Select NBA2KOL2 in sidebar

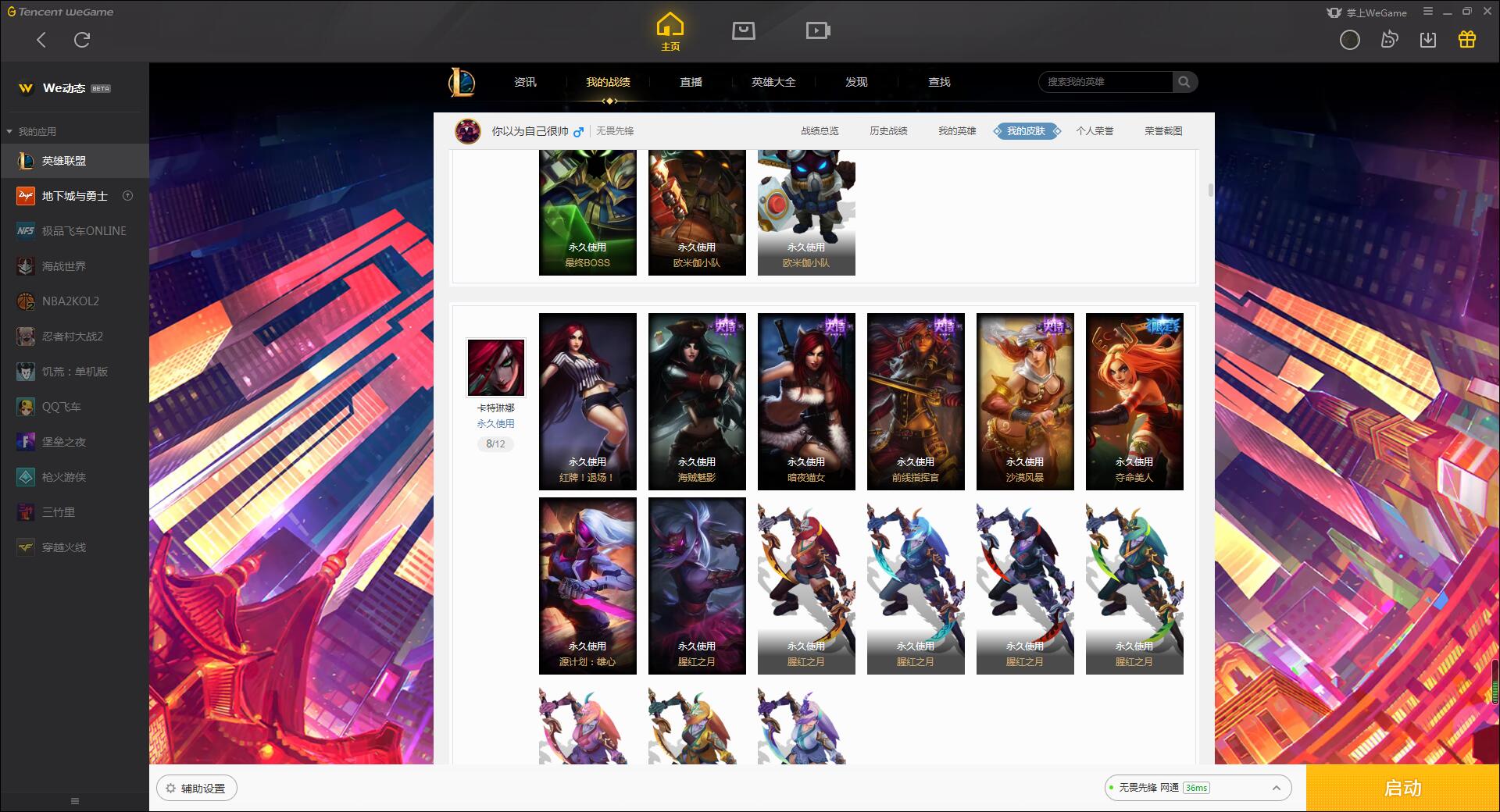point(74,301)
